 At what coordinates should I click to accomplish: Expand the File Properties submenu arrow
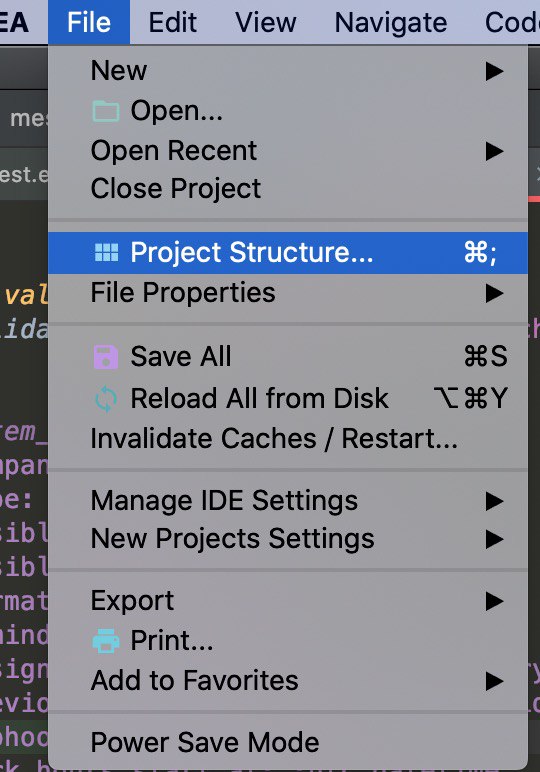click(x=494, y=293)
